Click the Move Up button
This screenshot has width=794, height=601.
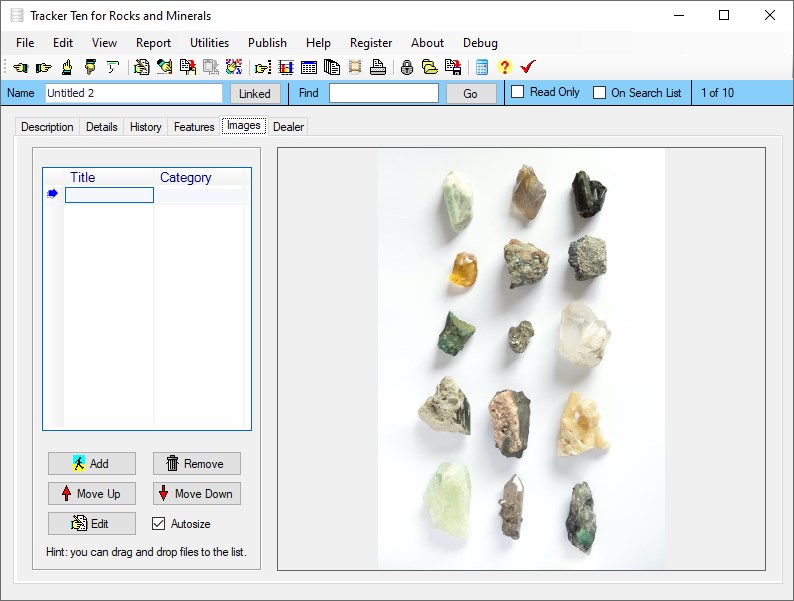point(92,494)
